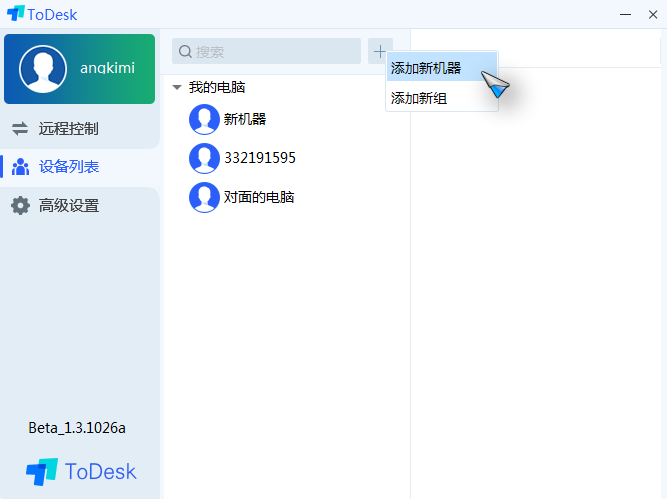667x499 pixels.
Task: Select the 对面的电脑 device
Action: 259,197
